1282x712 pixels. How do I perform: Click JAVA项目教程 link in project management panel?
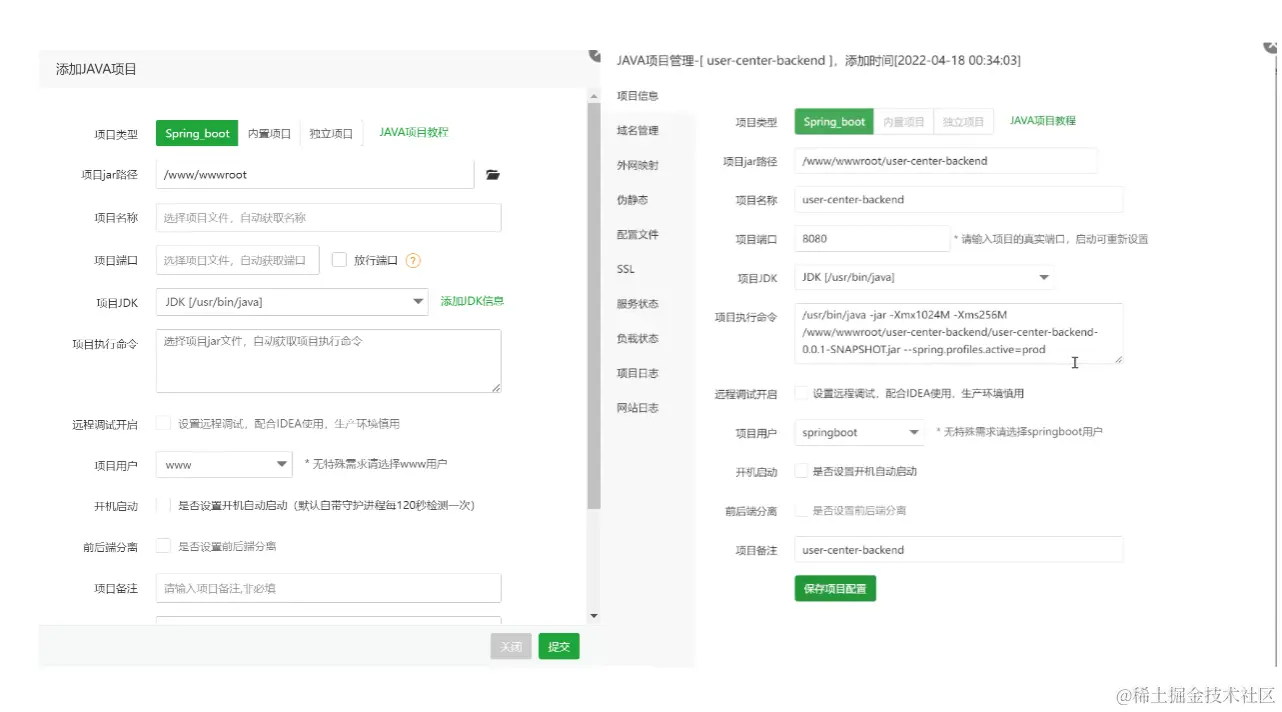(x=1043, y=120)
